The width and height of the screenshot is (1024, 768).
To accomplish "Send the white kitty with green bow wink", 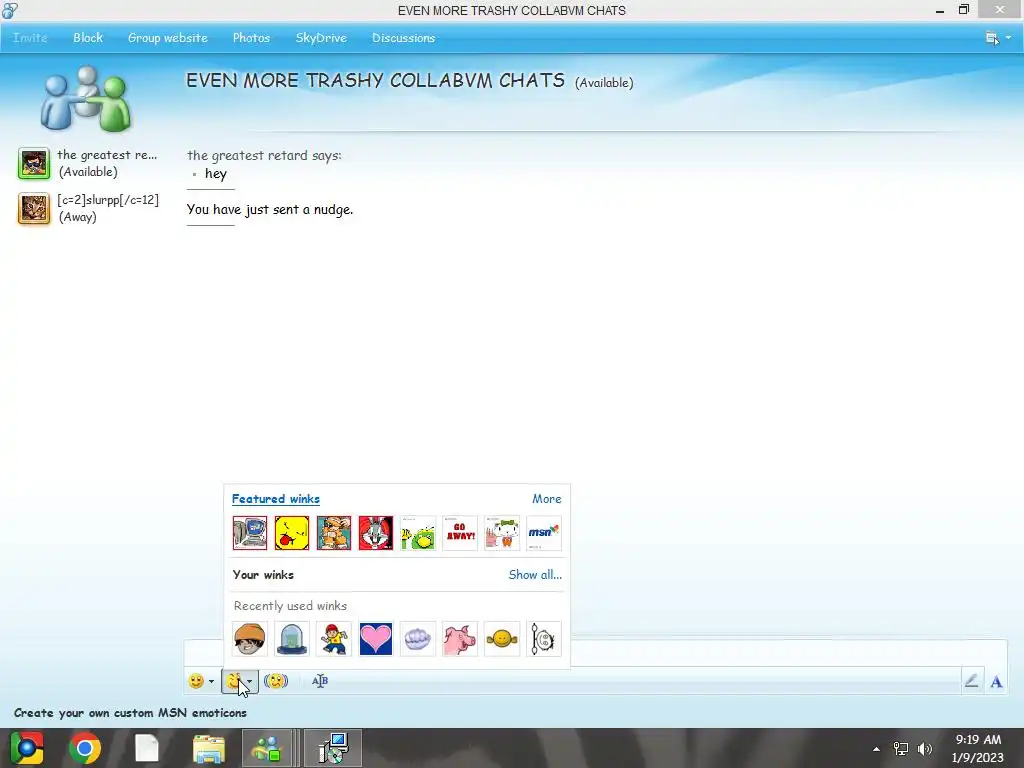I will pos(502,533).
